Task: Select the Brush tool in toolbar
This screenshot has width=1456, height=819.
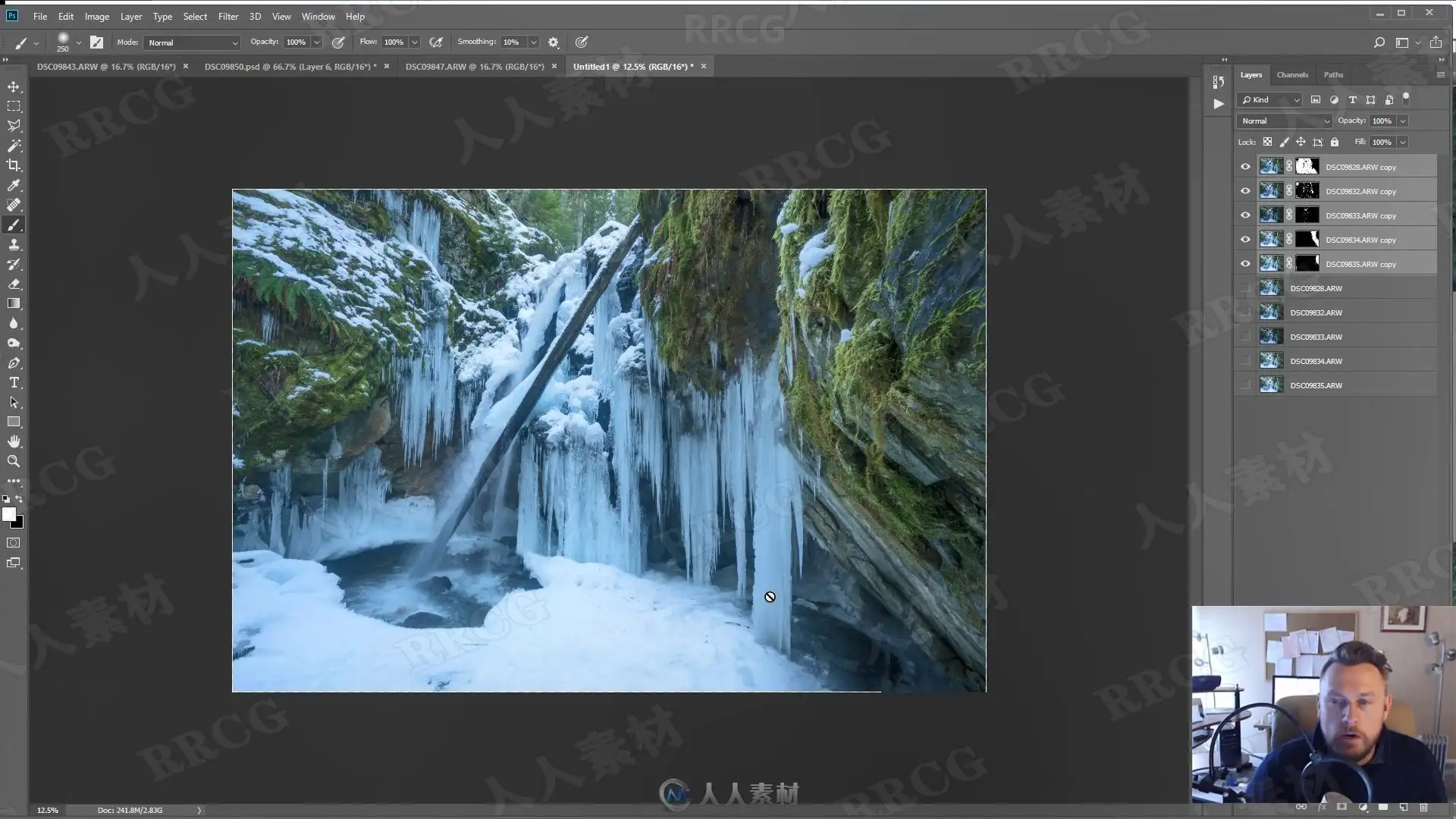Action: [x=14, y=225]
